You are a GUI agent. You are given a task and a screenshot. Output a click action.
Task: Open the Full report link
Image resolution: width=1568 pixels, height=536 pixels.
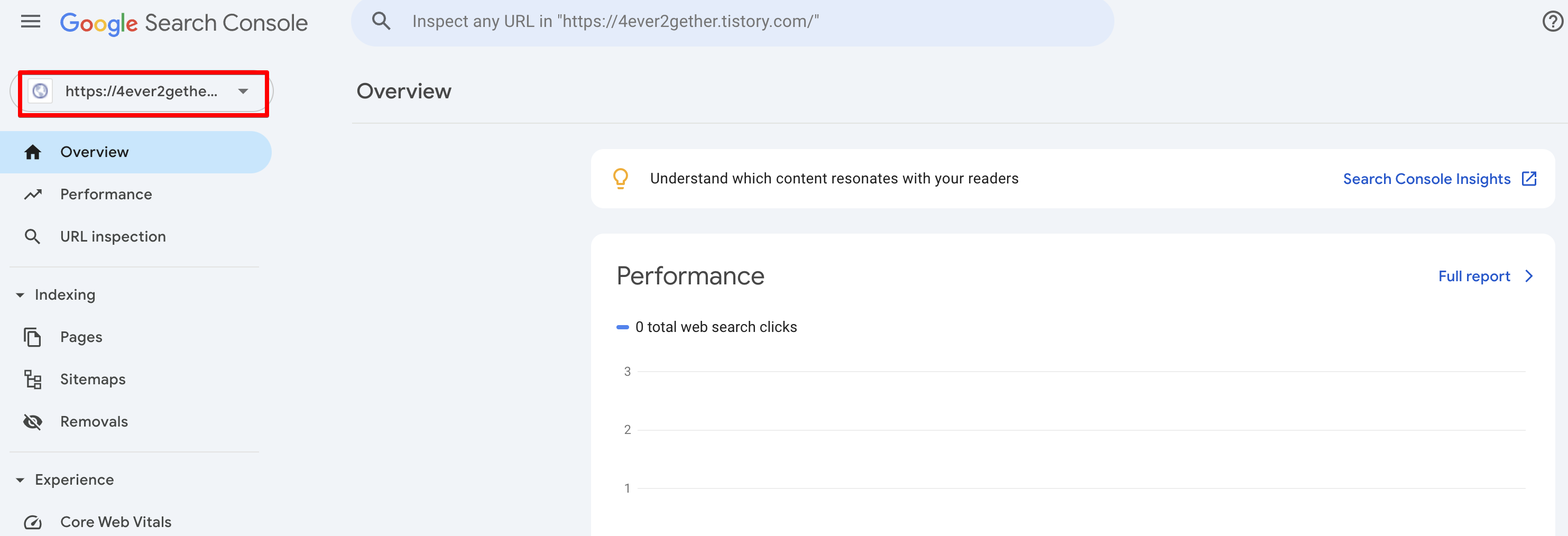(1474, 276)
